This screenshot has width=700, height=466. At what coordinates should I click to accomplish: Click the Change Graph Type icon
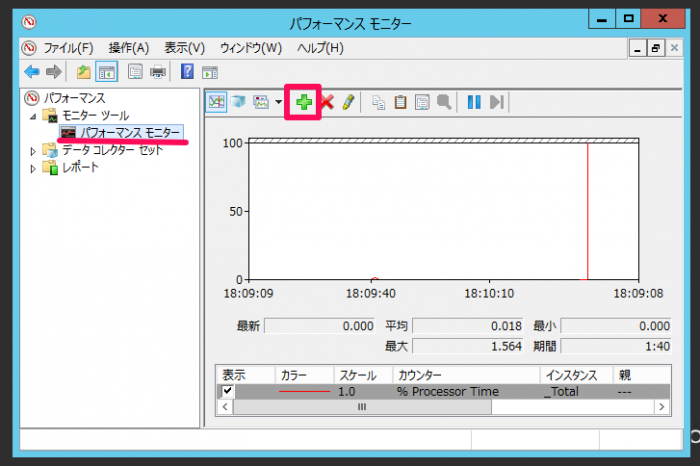click(x=261, y=102)
